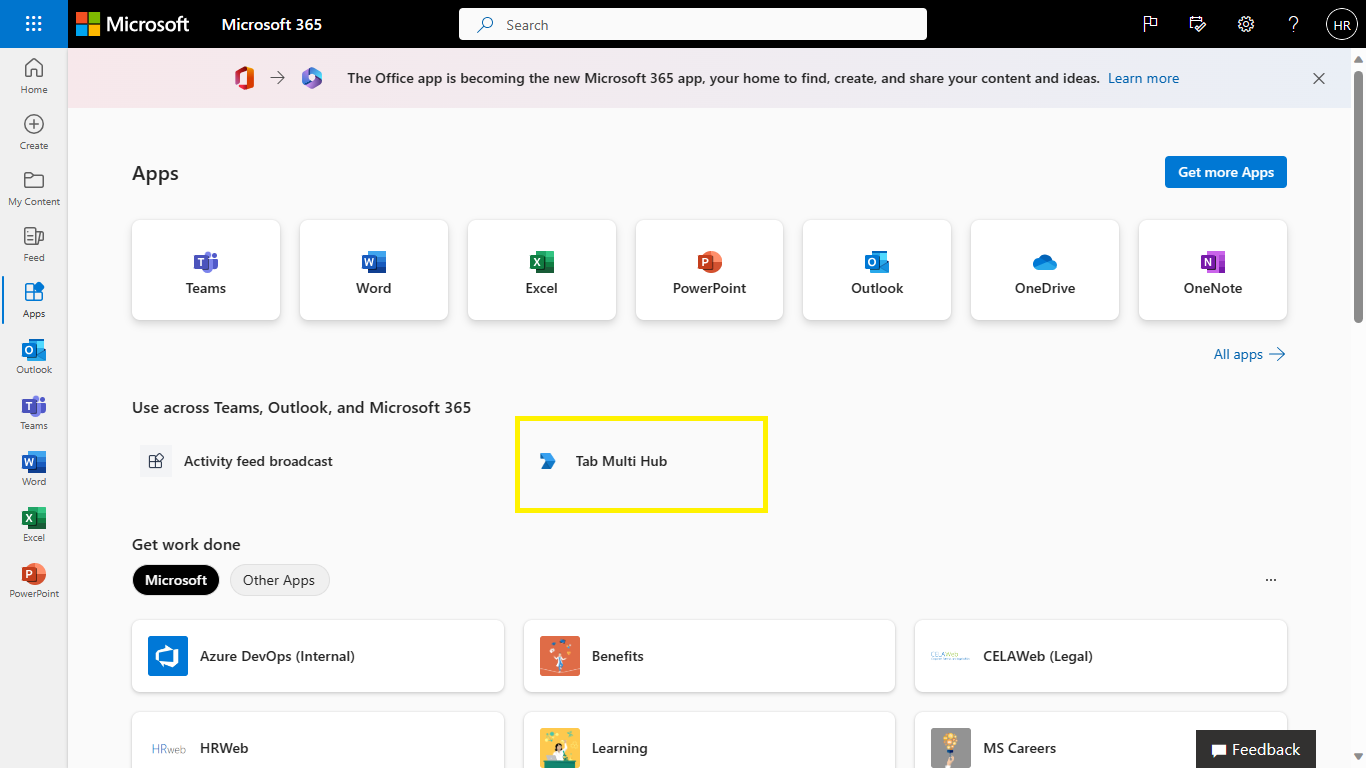This screenshot has height=768, width=1366.
Task: Launch PowerPoint from the left sidebar
Action: point(34,580)
